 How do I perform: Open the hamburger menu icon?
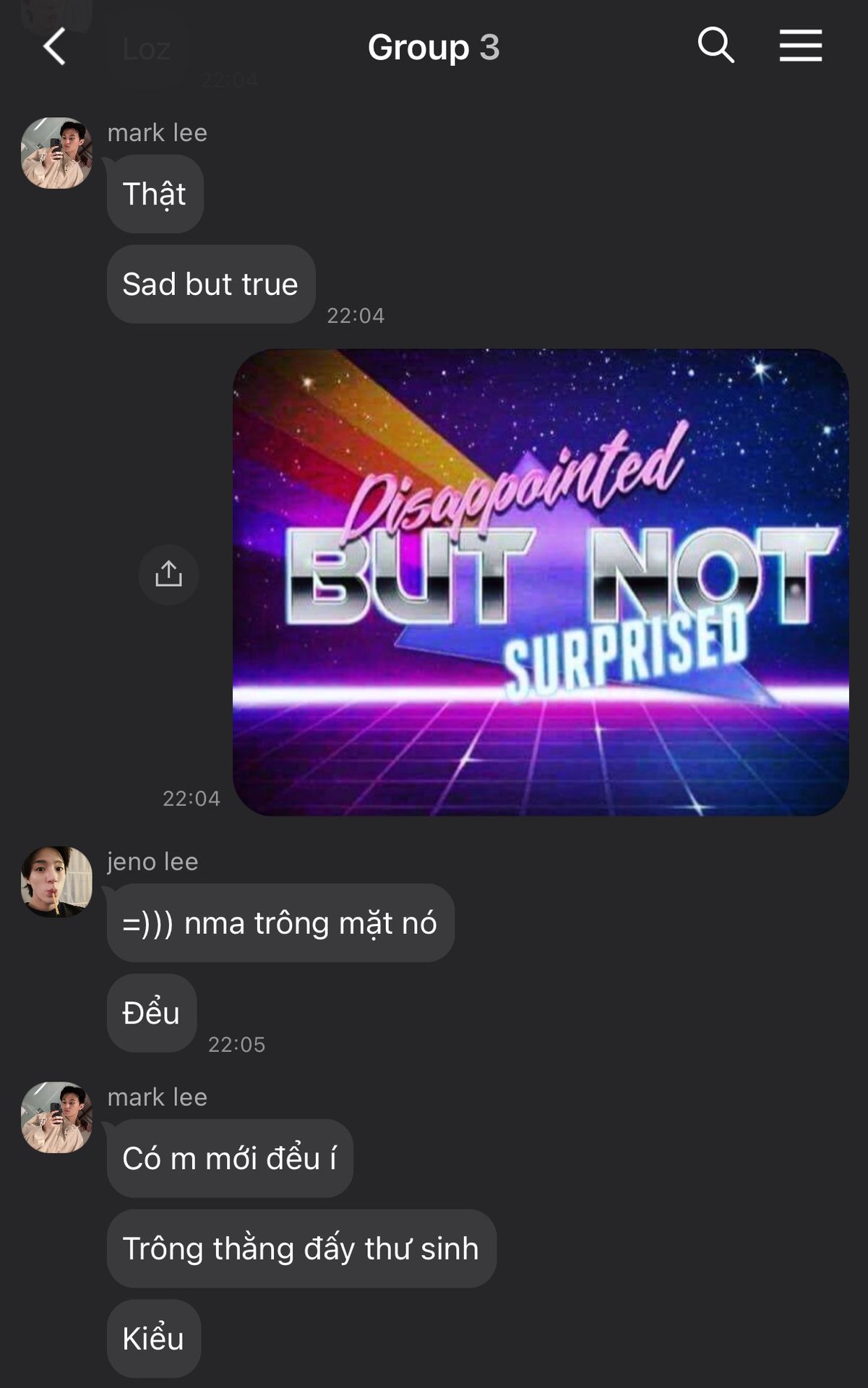(x=801, y=46)
